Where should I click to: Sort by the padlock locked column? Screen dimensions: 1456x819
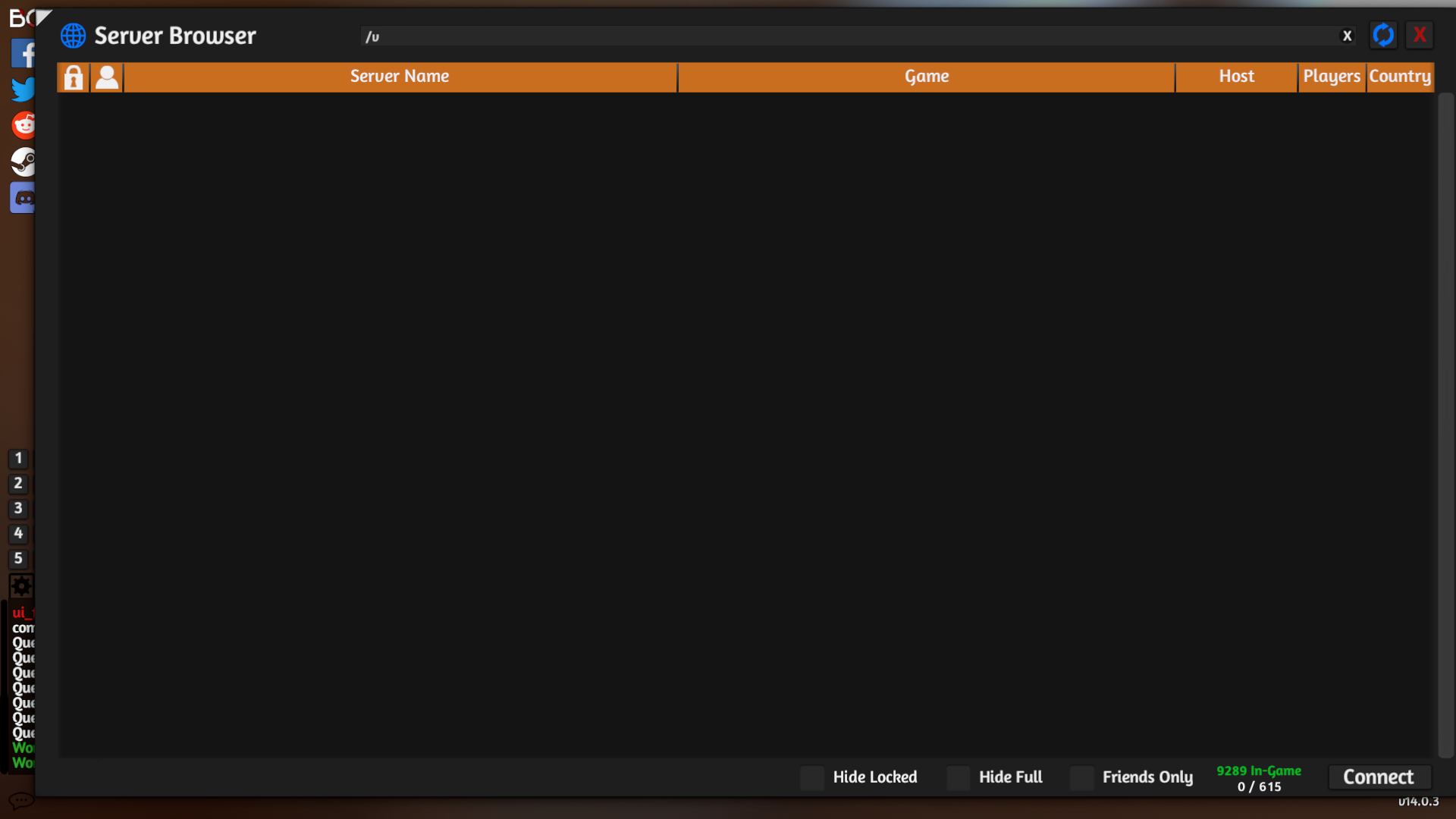pos(74,77)
